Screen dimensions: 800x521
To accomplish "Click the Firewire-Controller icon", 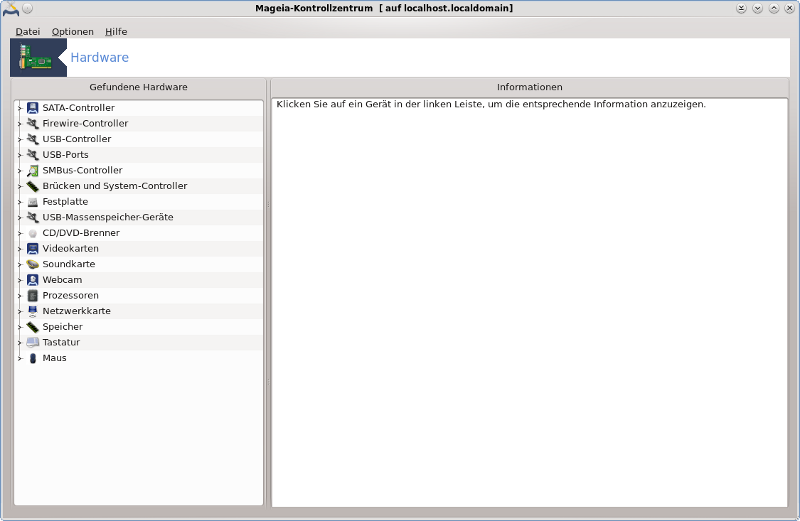I will click(33, 123).
